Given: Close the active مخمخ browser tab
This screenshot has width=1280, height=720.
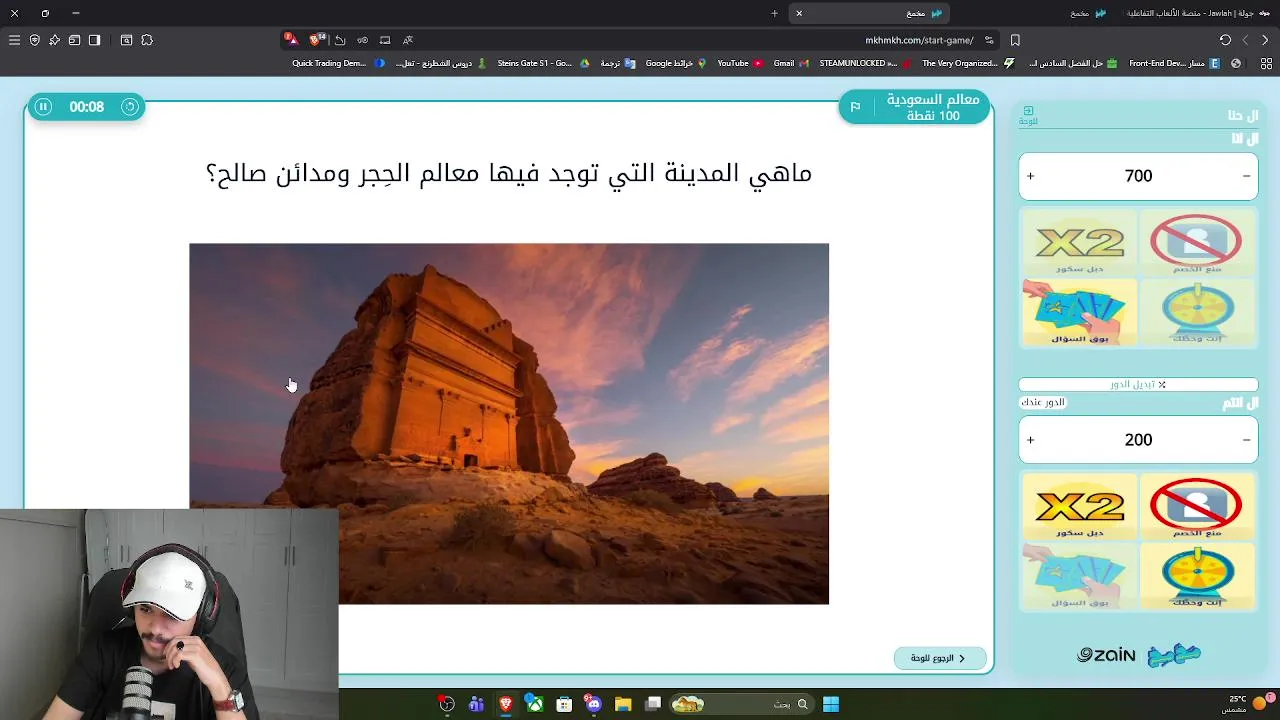Looking at the screenshot, I should (x=798, y=13).
